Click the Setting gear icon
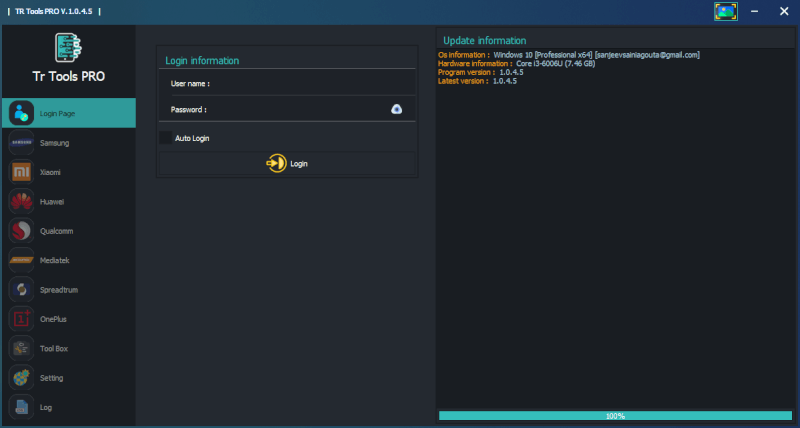 21,378
